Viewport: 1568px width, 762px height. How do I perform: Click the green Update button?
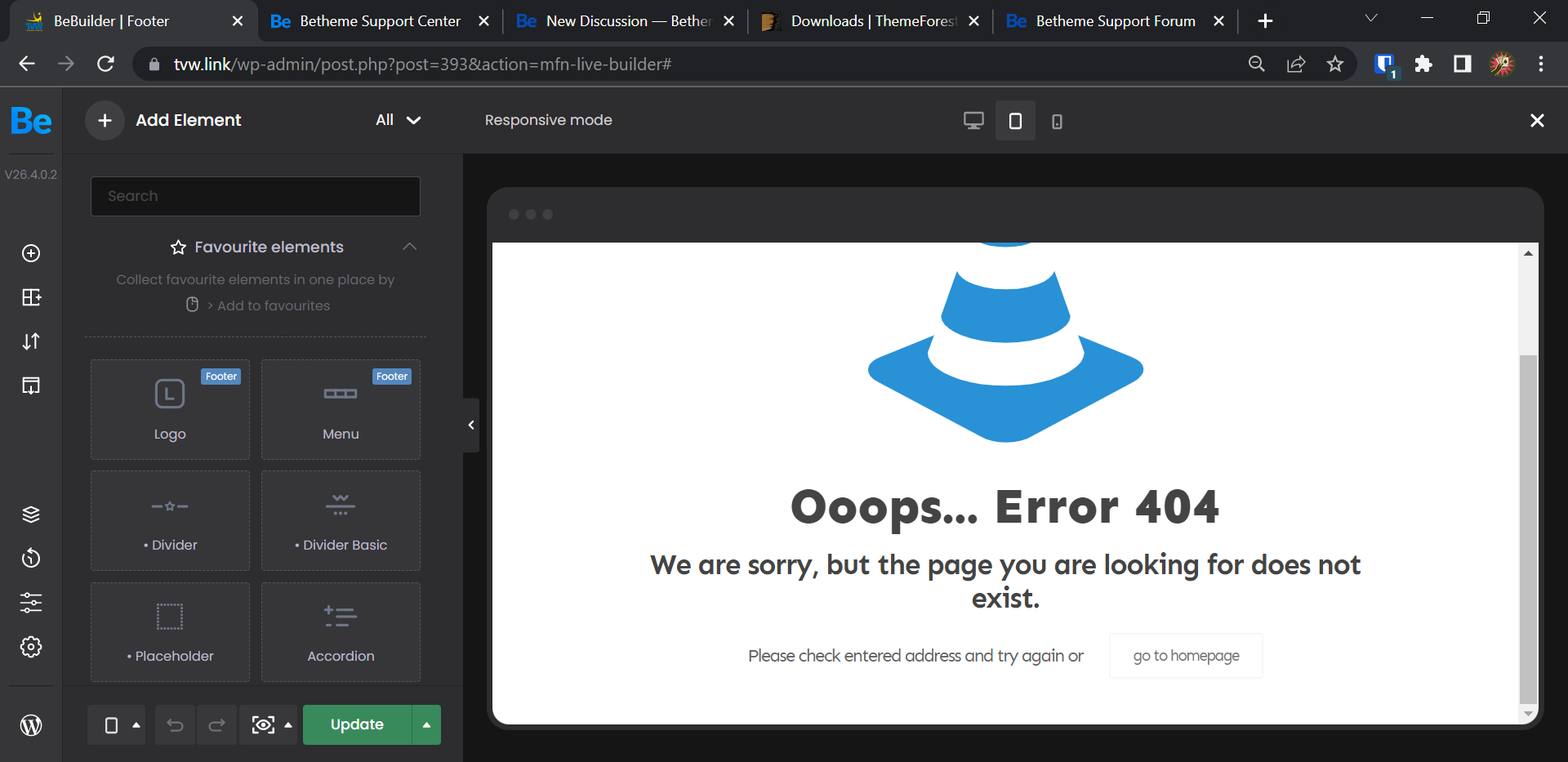(357, 724)
